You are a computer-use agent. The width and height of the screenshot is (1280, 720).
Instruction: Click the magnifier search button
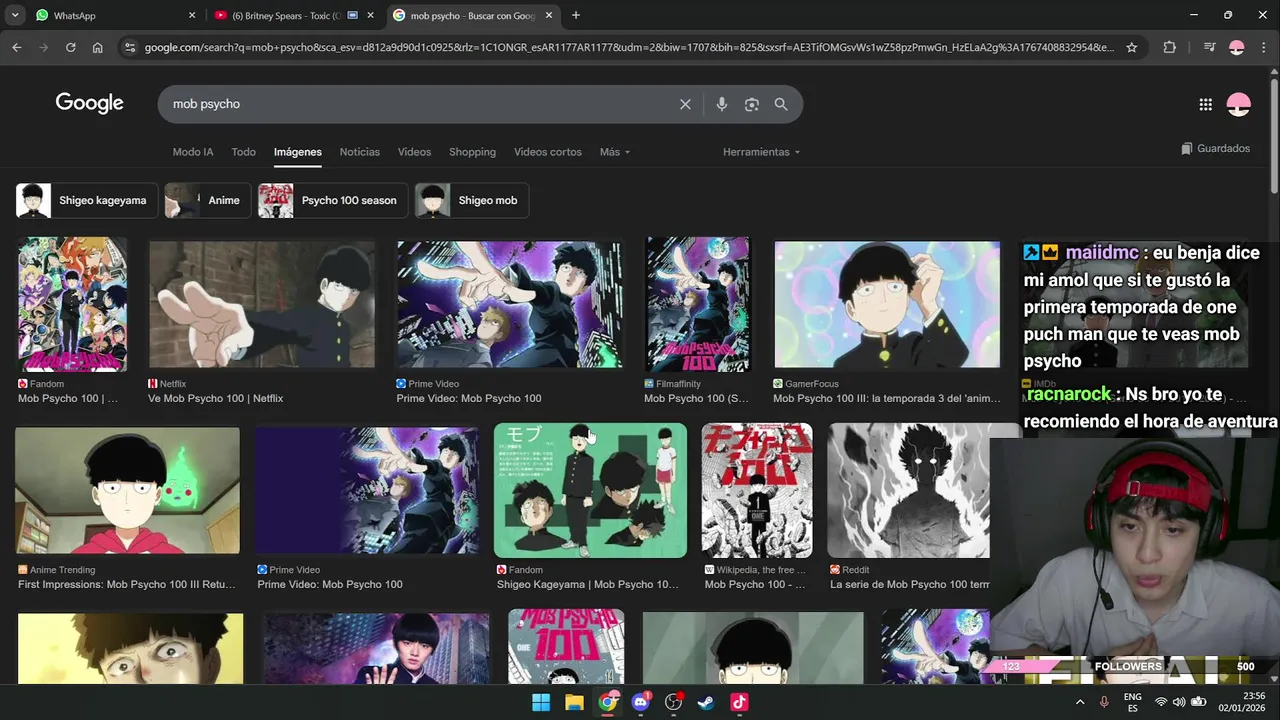[781, 104]
